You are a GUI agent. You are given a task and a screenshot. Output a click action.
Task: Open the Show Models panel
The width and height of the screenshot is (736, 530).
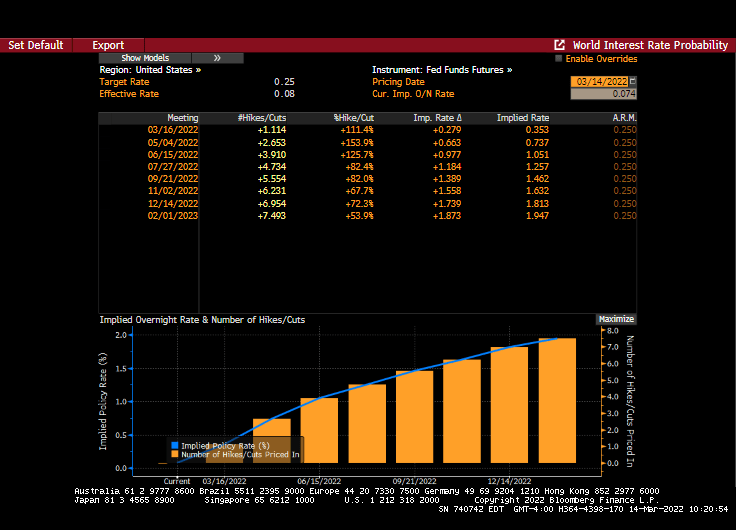click(145, 58)
